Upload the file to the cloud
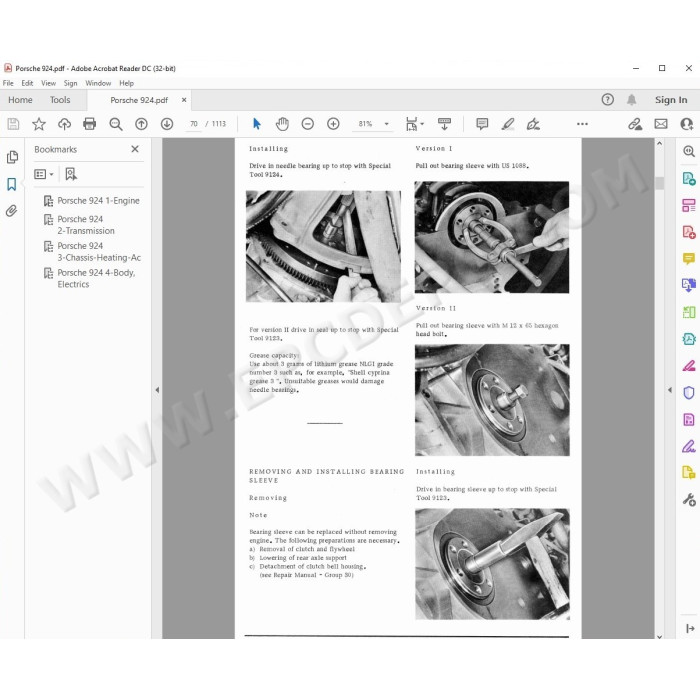Image resolution: width=700 pixels, height=700 pixels. (64, 124)
